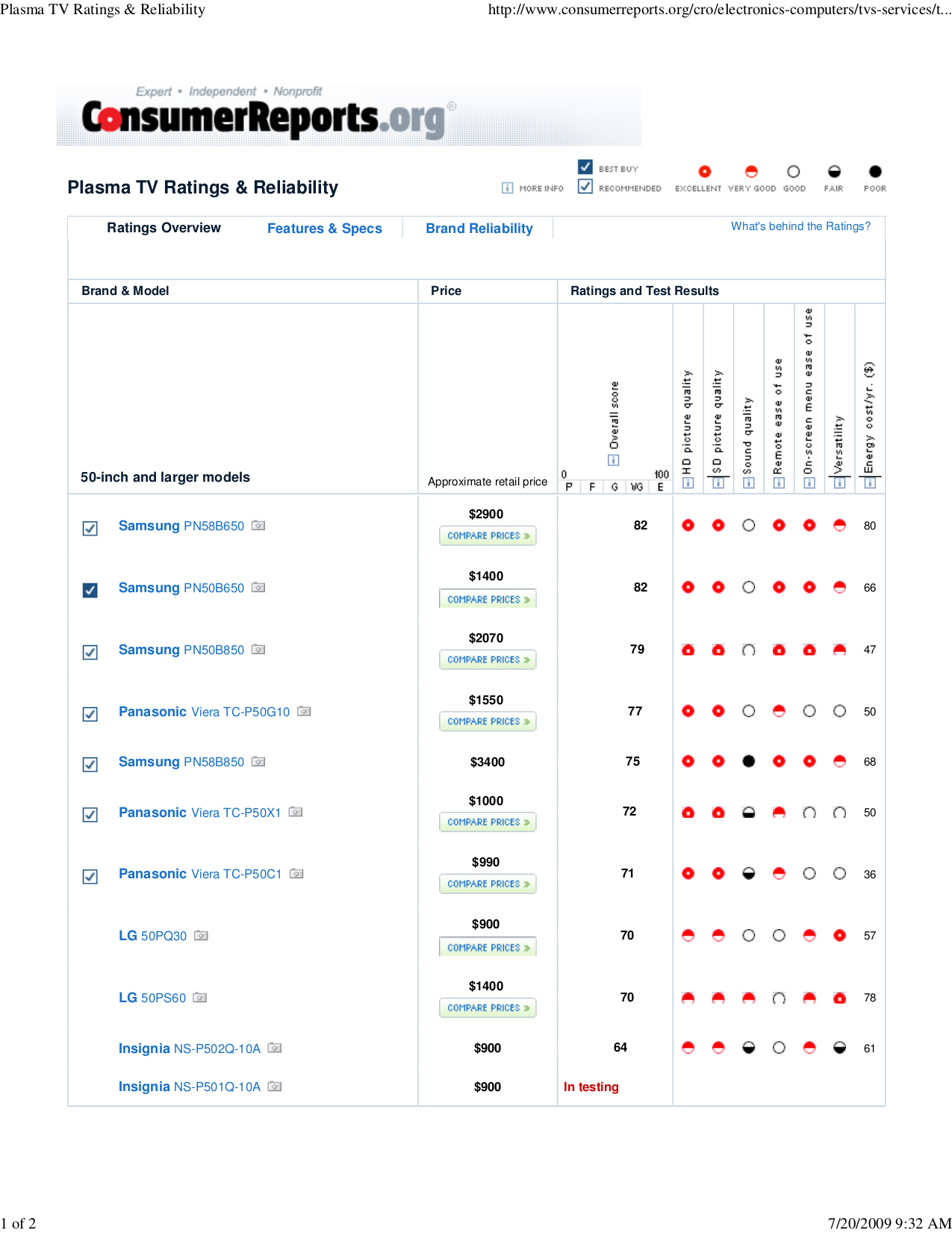Toggle checkbox for Samsung PN50B850
This screenshot has height=1233, width=952.
click(90, 653)
